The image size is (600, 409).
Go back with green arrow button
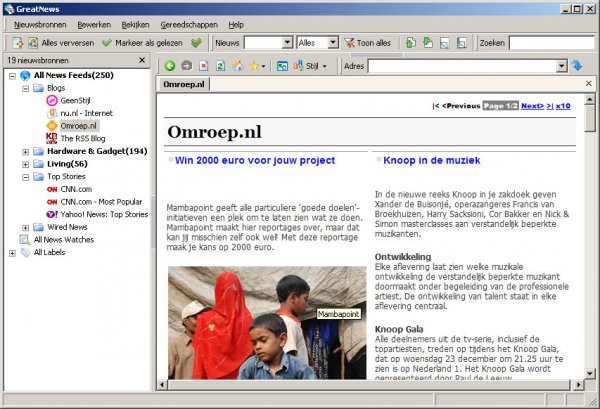pyautogui.click(x=170, y=66)
